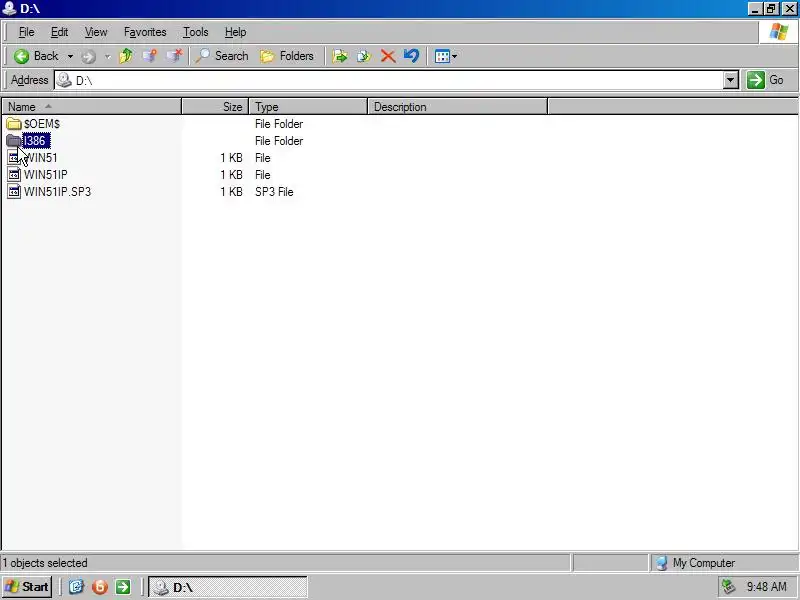Click the 1 KB size of WIN51IP.SP3

(231, 192)
